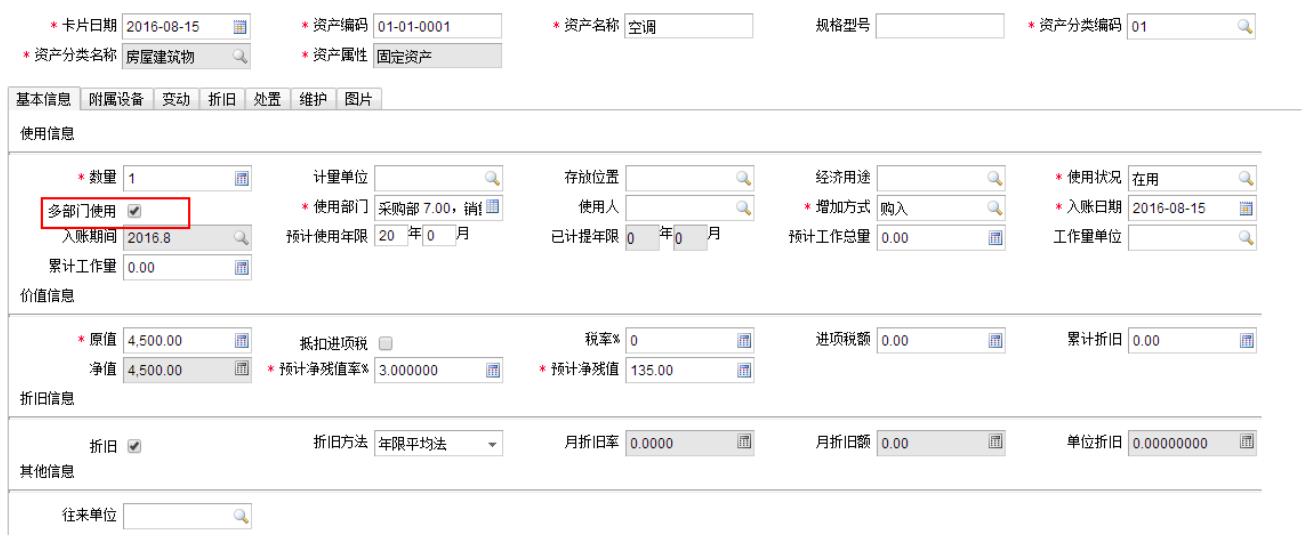
Task: Expand the 折旧方法 dropdown
Action: 491,443
